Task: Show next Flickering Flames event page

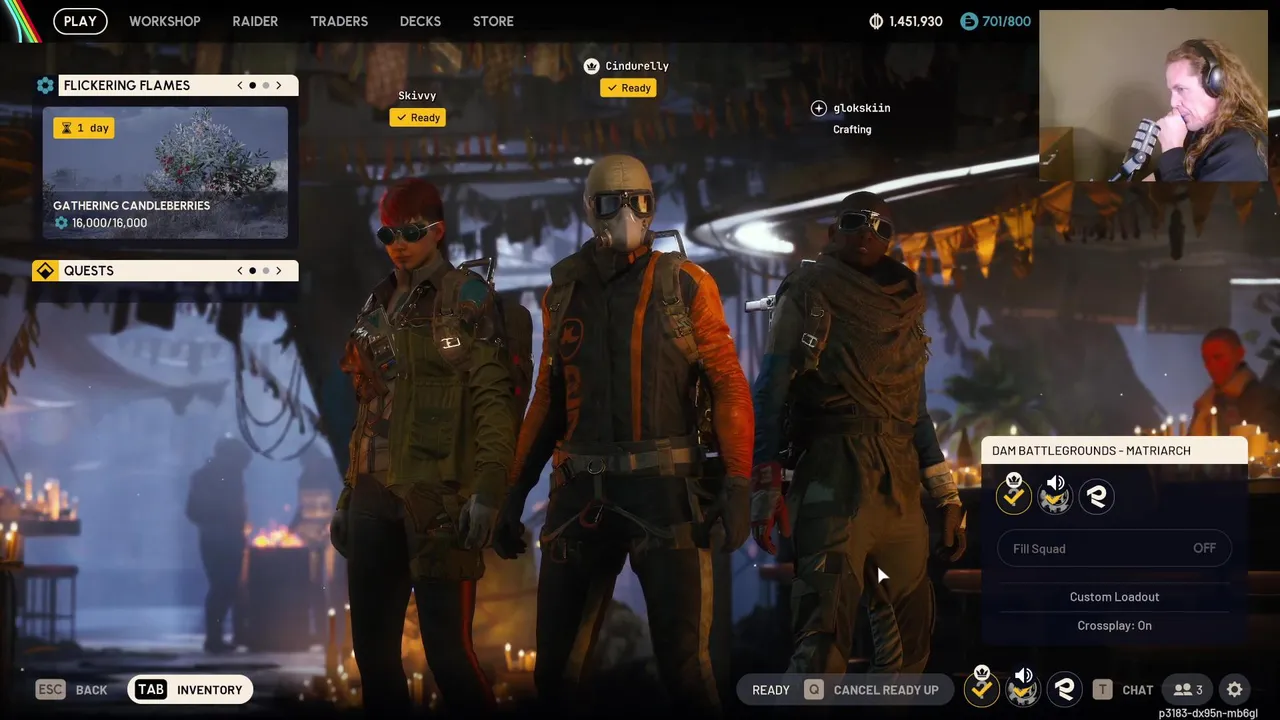Action: tap(279, 86)
